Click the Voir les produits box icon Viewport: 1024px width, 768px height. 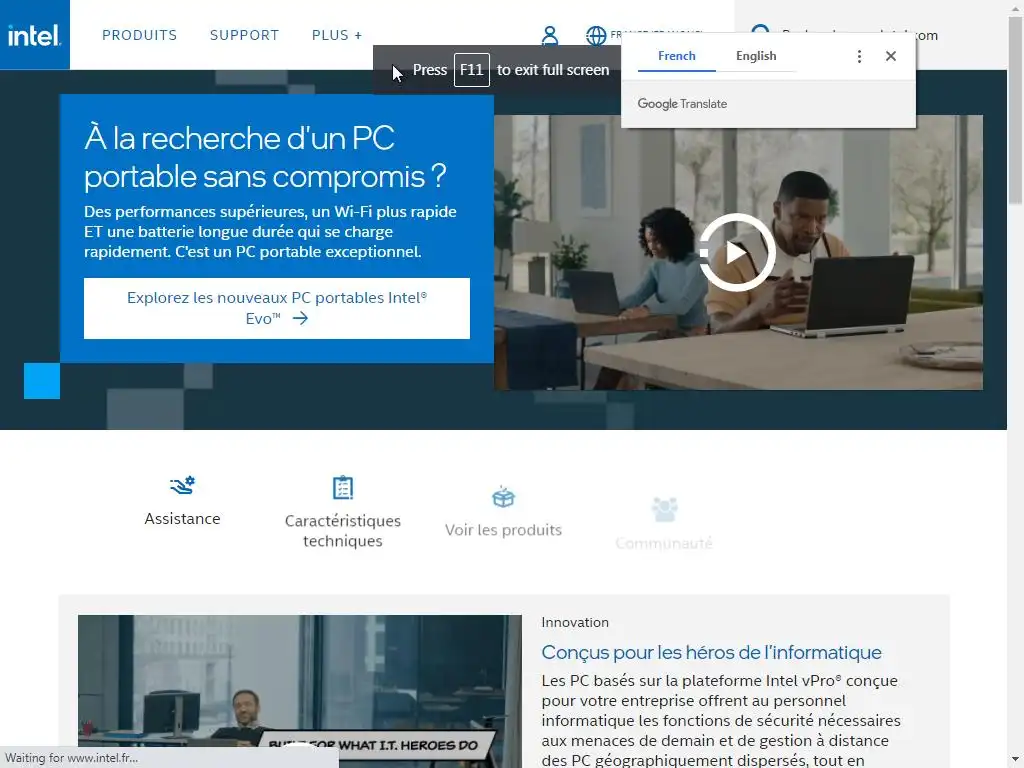pyautogui.click(x=504, y=497)
